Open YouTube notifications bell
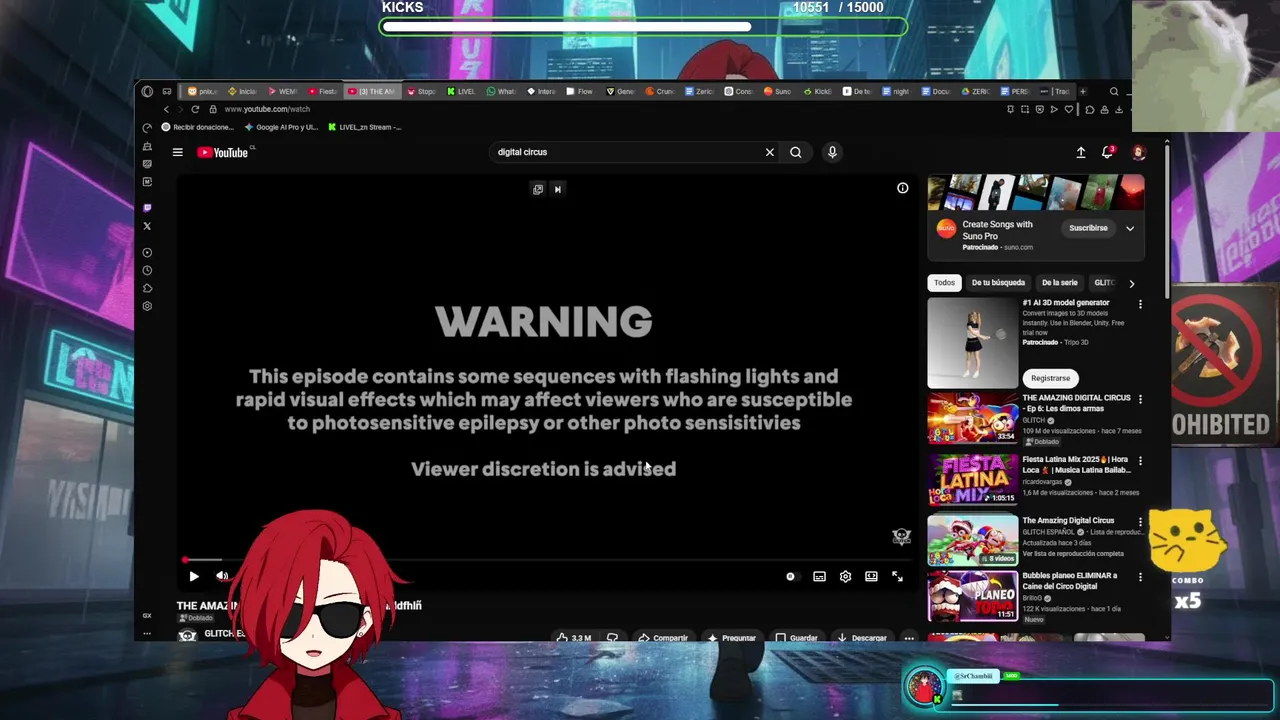This screenshot has width=1280, height=720. pos(1107,152)
